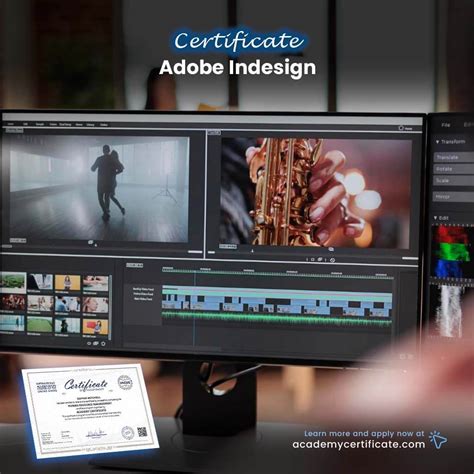Select the white luma waveform scope
Screen dimensions: 474x474
point(451,311)
